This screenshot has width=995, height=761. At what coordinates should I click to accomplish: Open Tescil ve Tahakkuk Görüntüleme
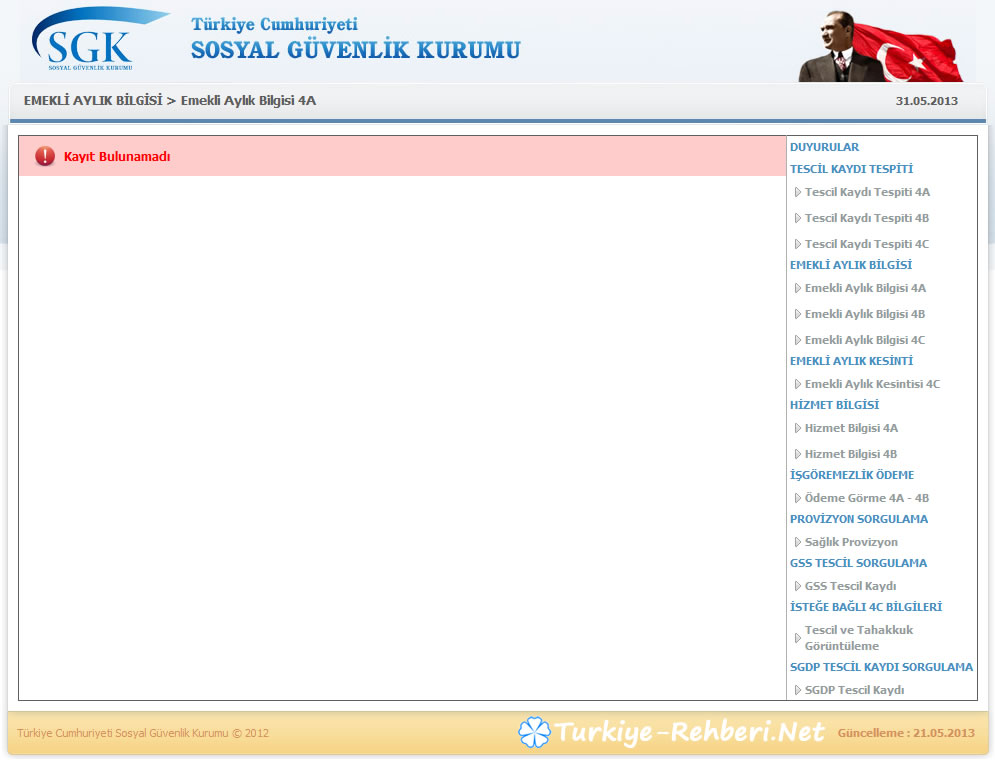(859, 637)
